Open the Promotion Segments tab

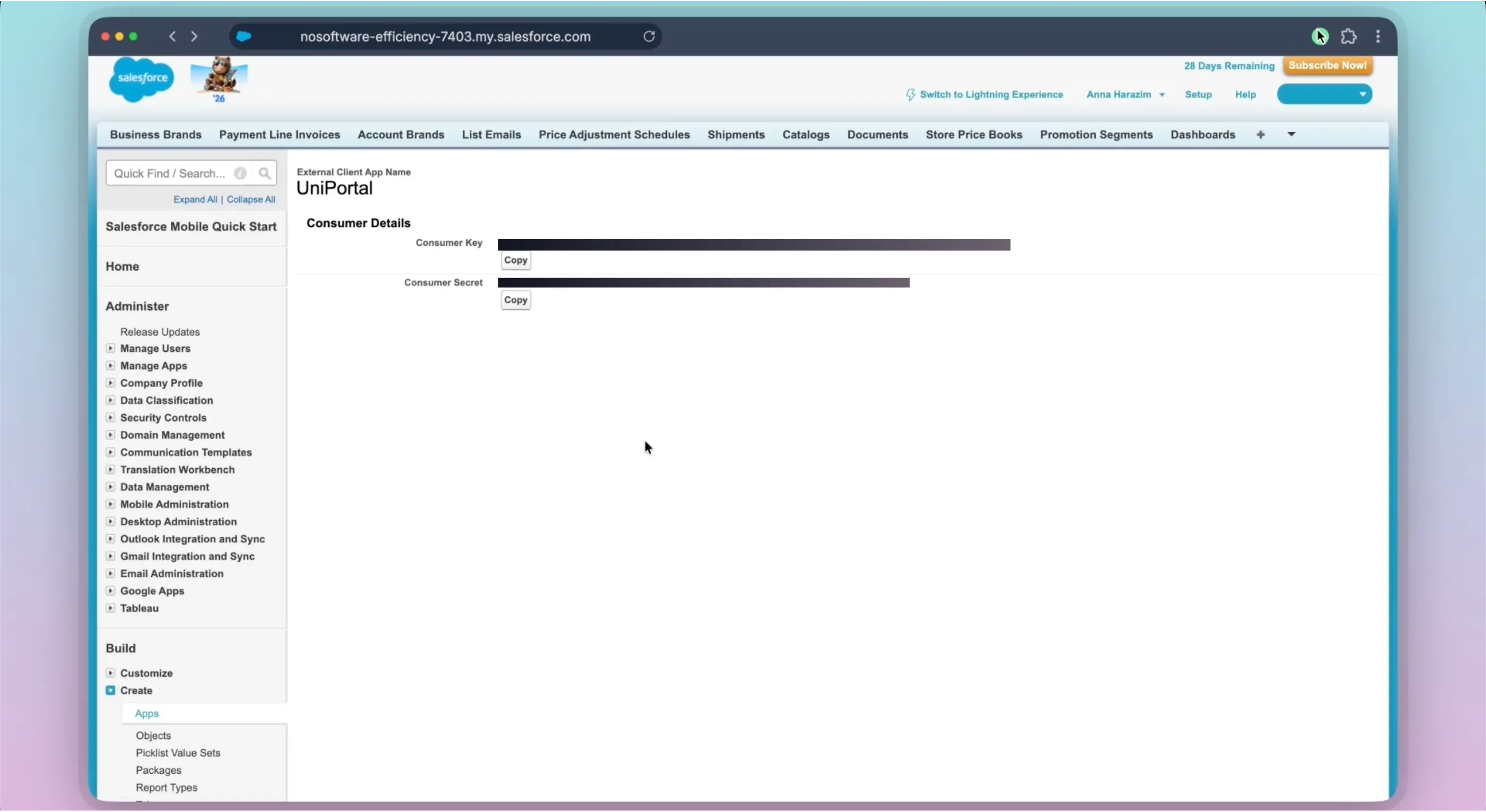tap(1097, 135)
